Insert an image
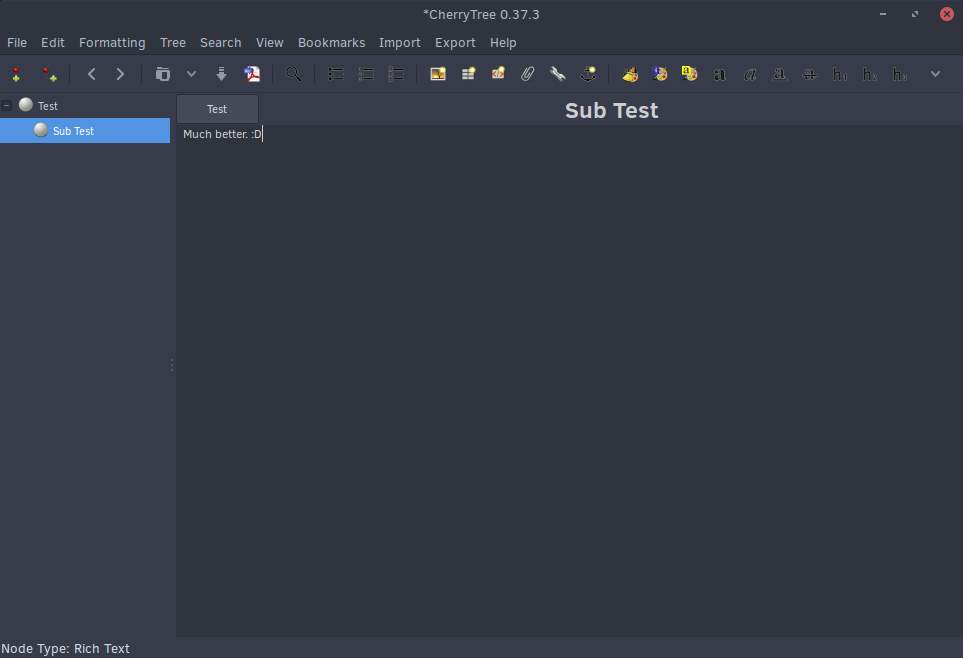This screenshot has width=963, height=658. click(x=438, y=74)
